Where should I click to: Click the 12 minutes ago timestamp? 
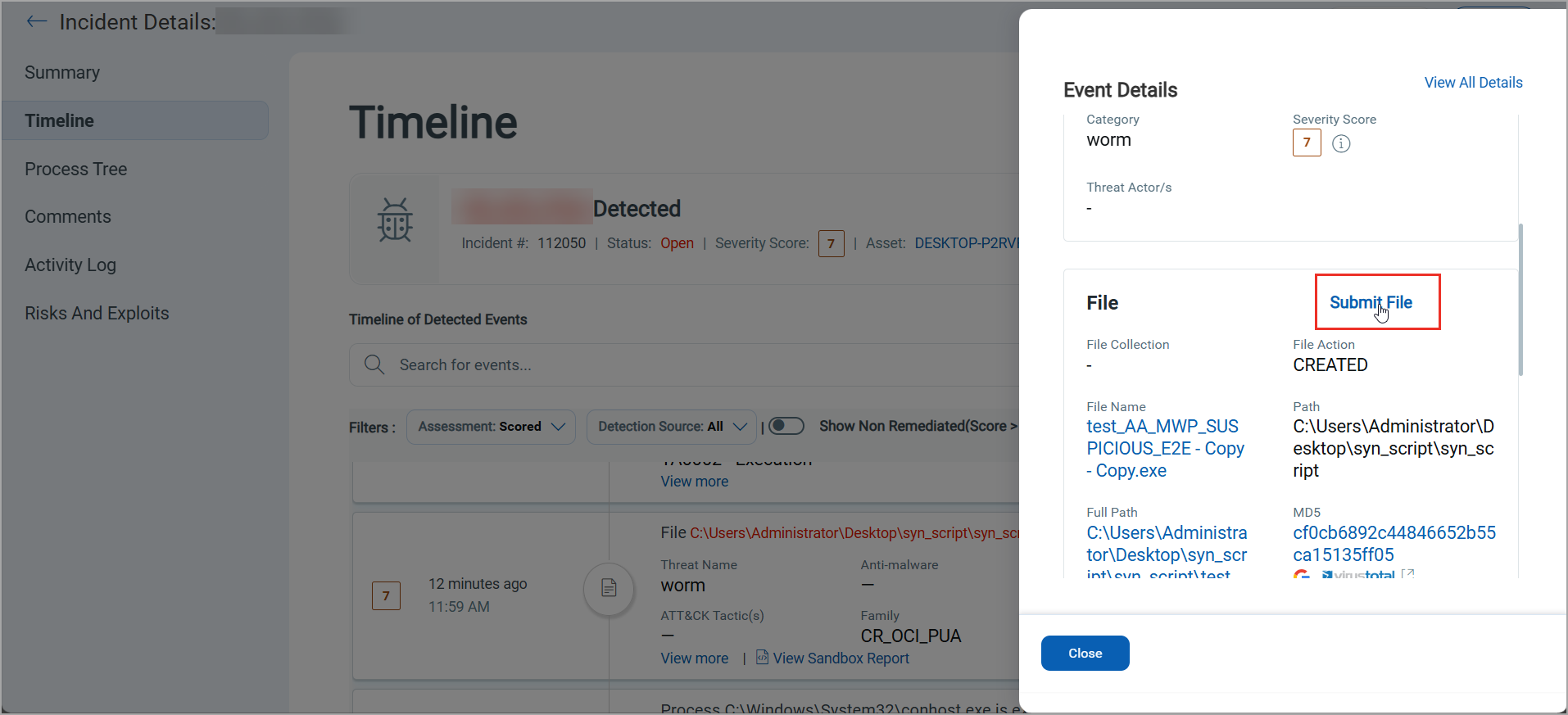(x=478, y=583)
